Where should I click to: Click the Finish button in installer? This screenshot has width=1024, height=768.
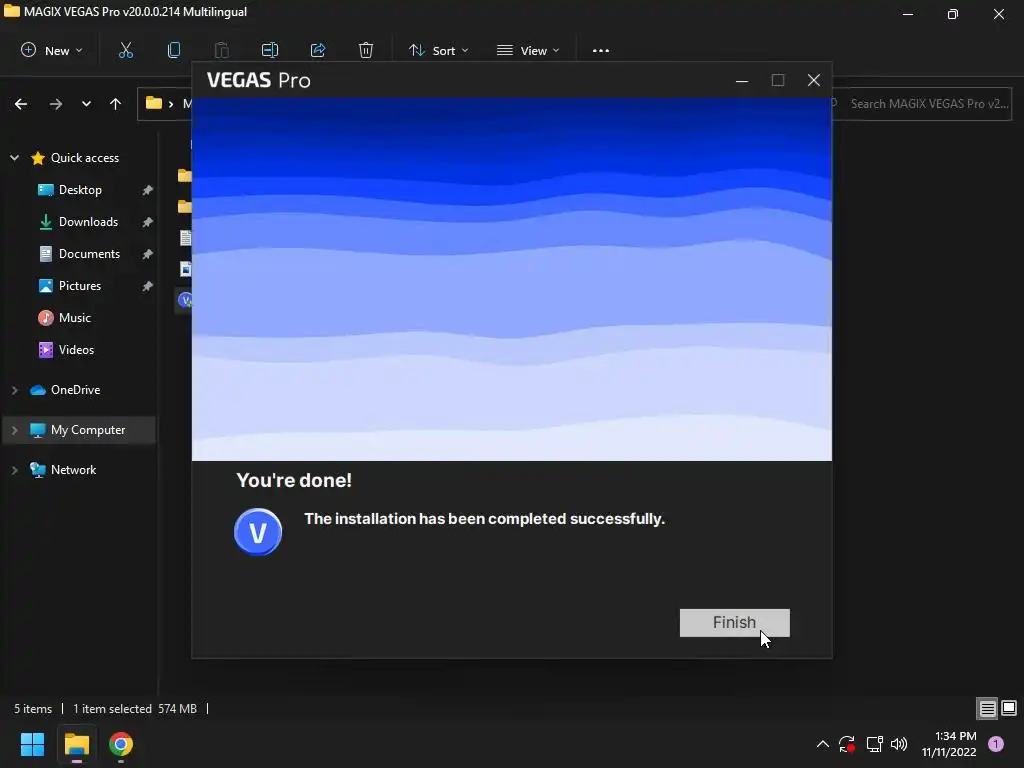734,622
